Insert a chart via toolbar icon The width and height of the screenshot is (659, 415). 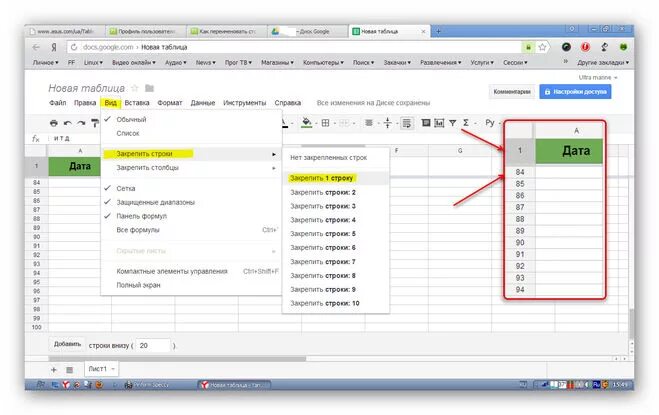tap(439, 123)
